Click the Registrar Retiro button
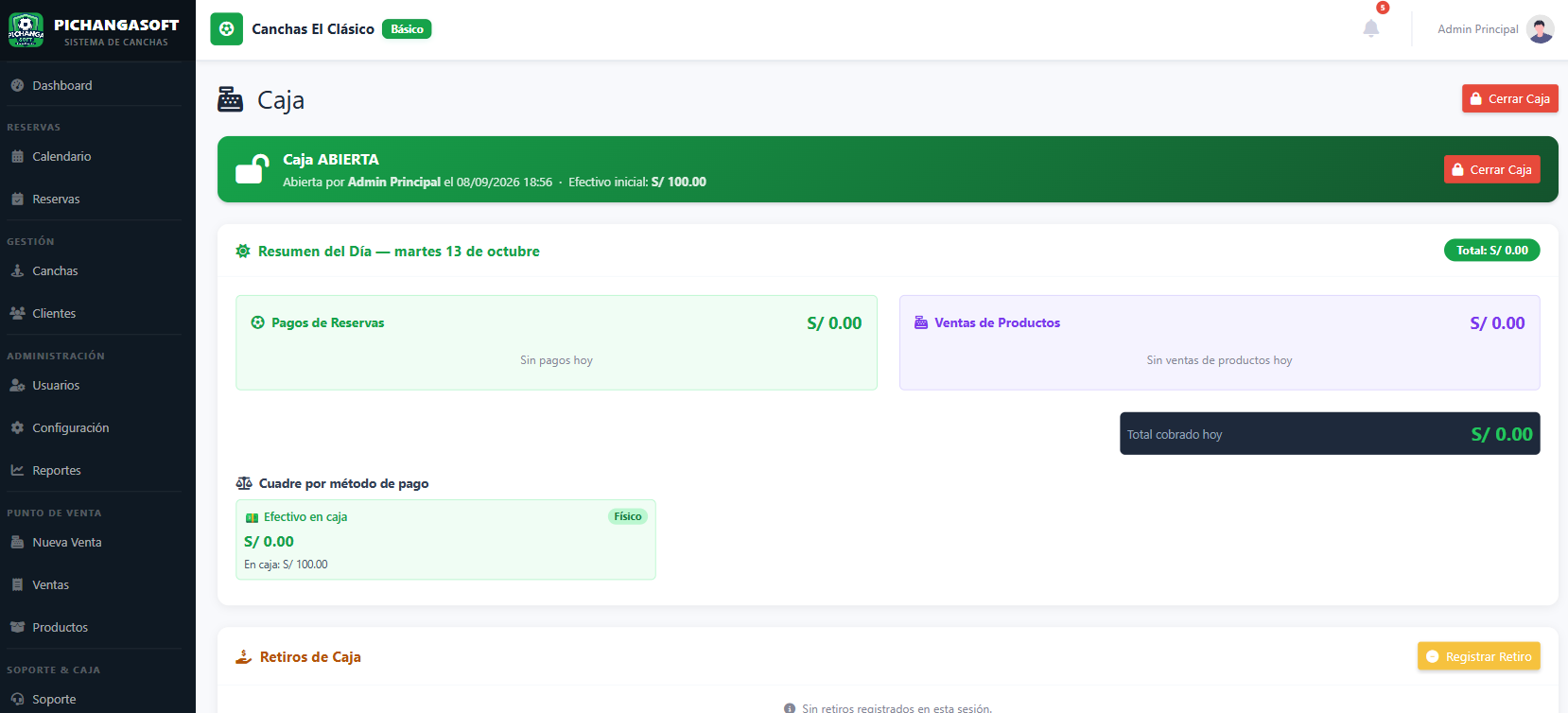1568x713 pixels. point(1478,656)
